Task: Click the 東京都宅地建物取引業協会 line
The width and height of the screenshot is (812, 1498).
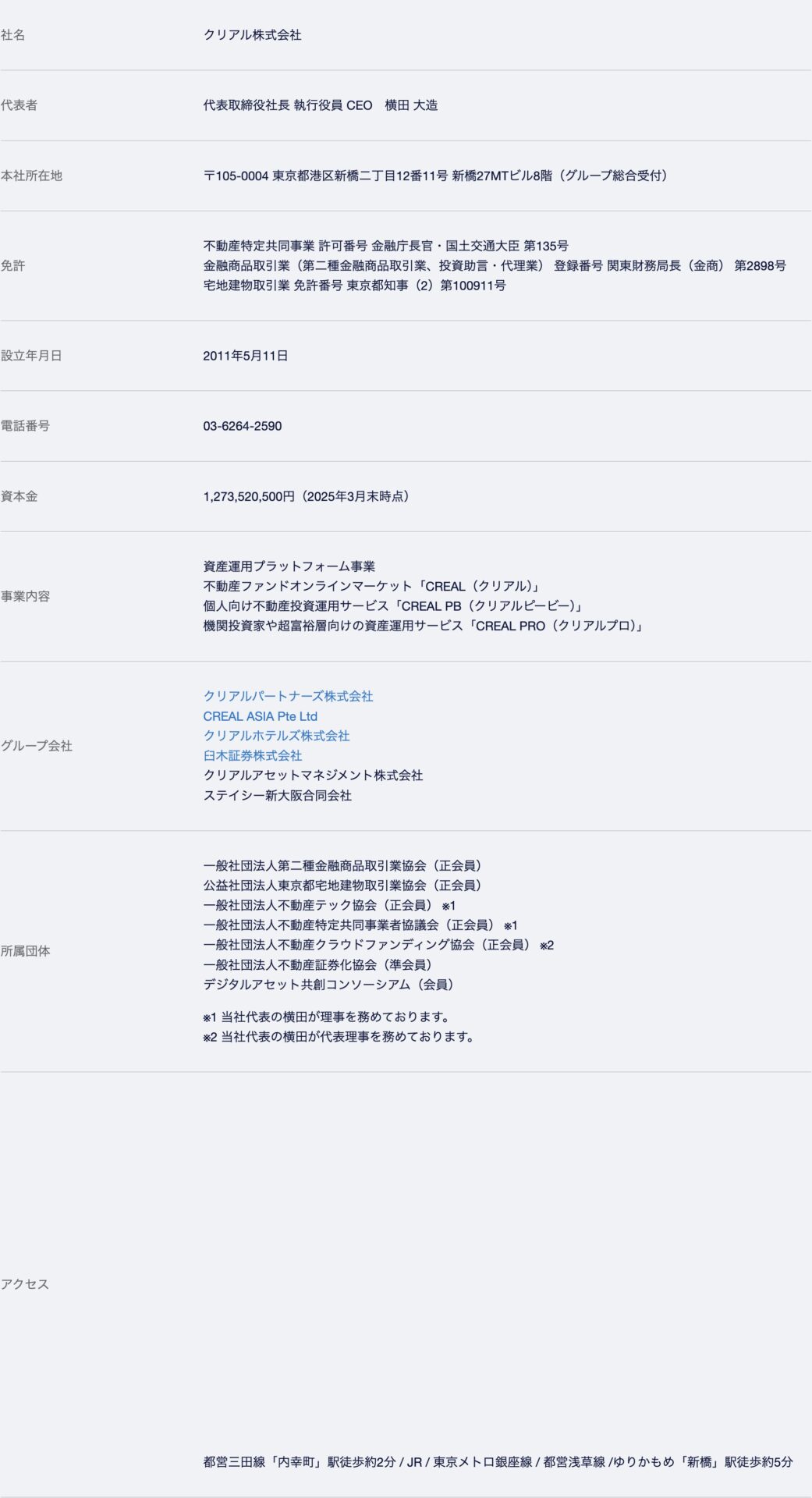Action: pos(344,886)
